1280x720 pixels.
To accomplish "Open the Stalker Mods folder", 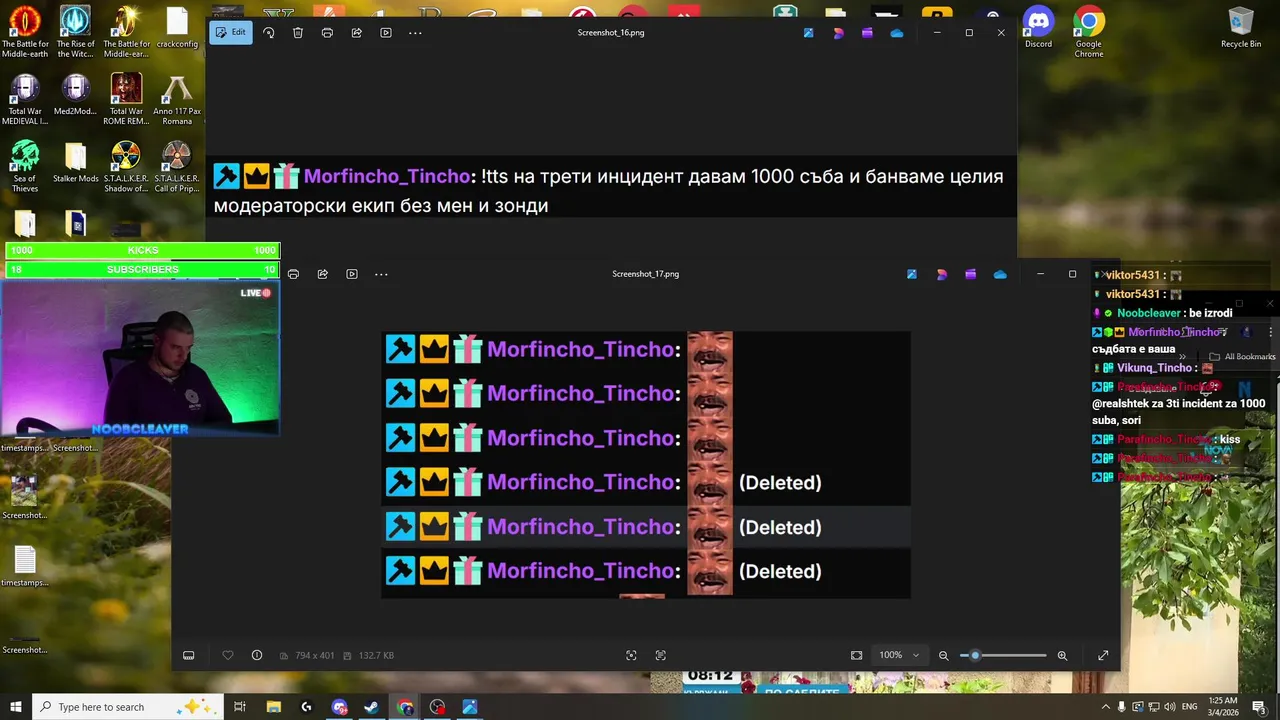I will 75,164.
